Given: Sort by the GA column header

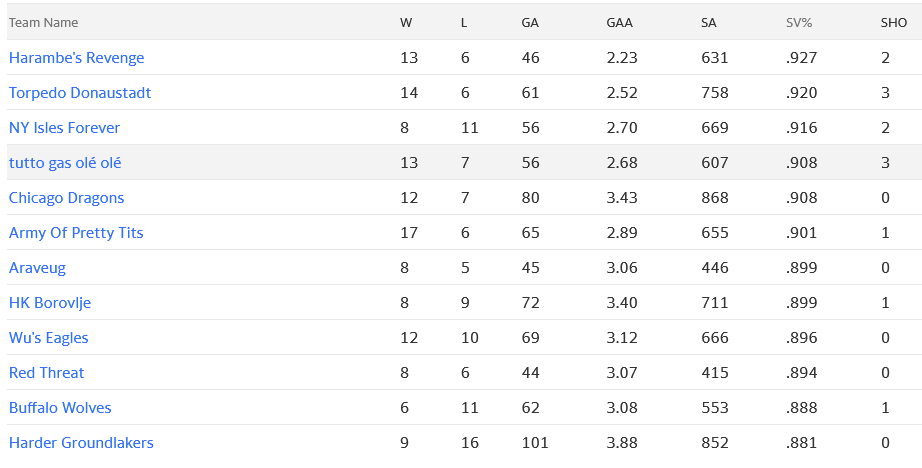Looking at the screenshot, I should (x=530, y=22).
